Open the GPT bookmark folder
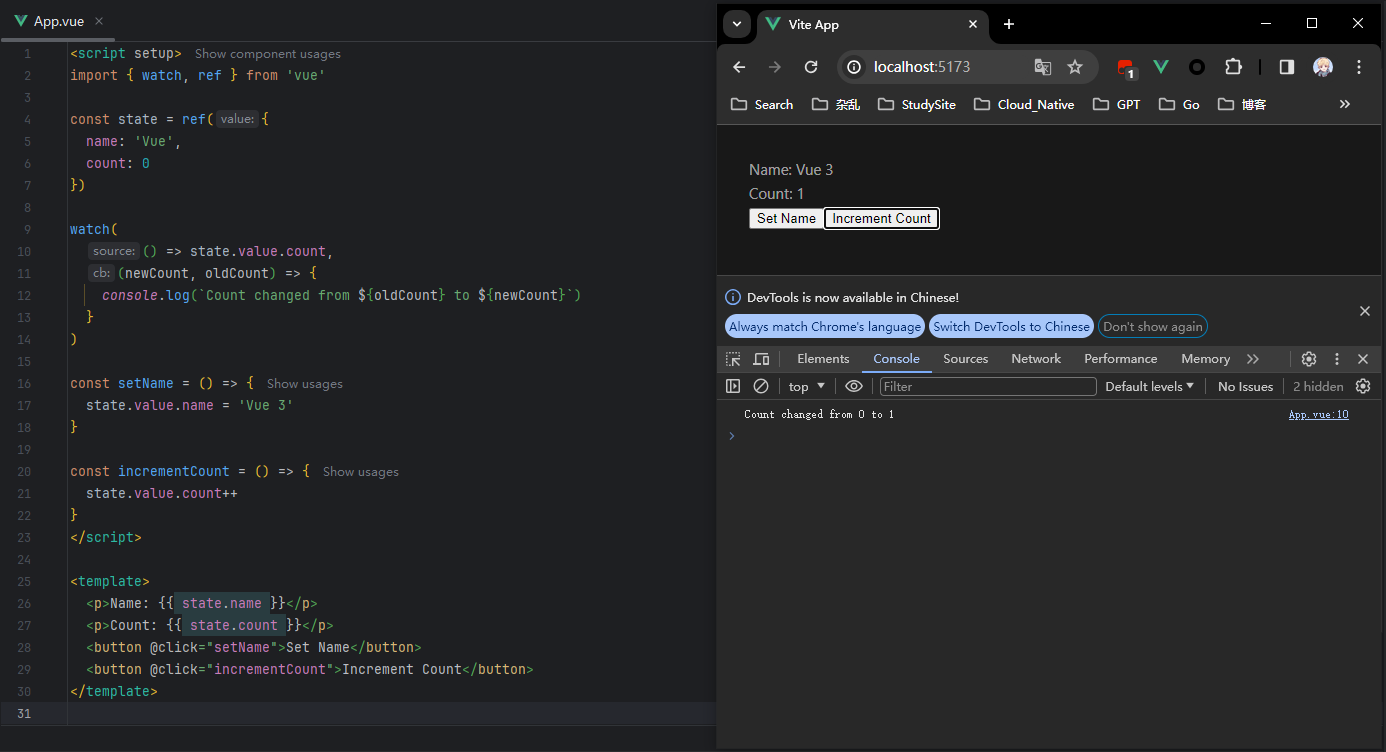The width and height of the screenshot is (1386, 752). (1117, 104)
